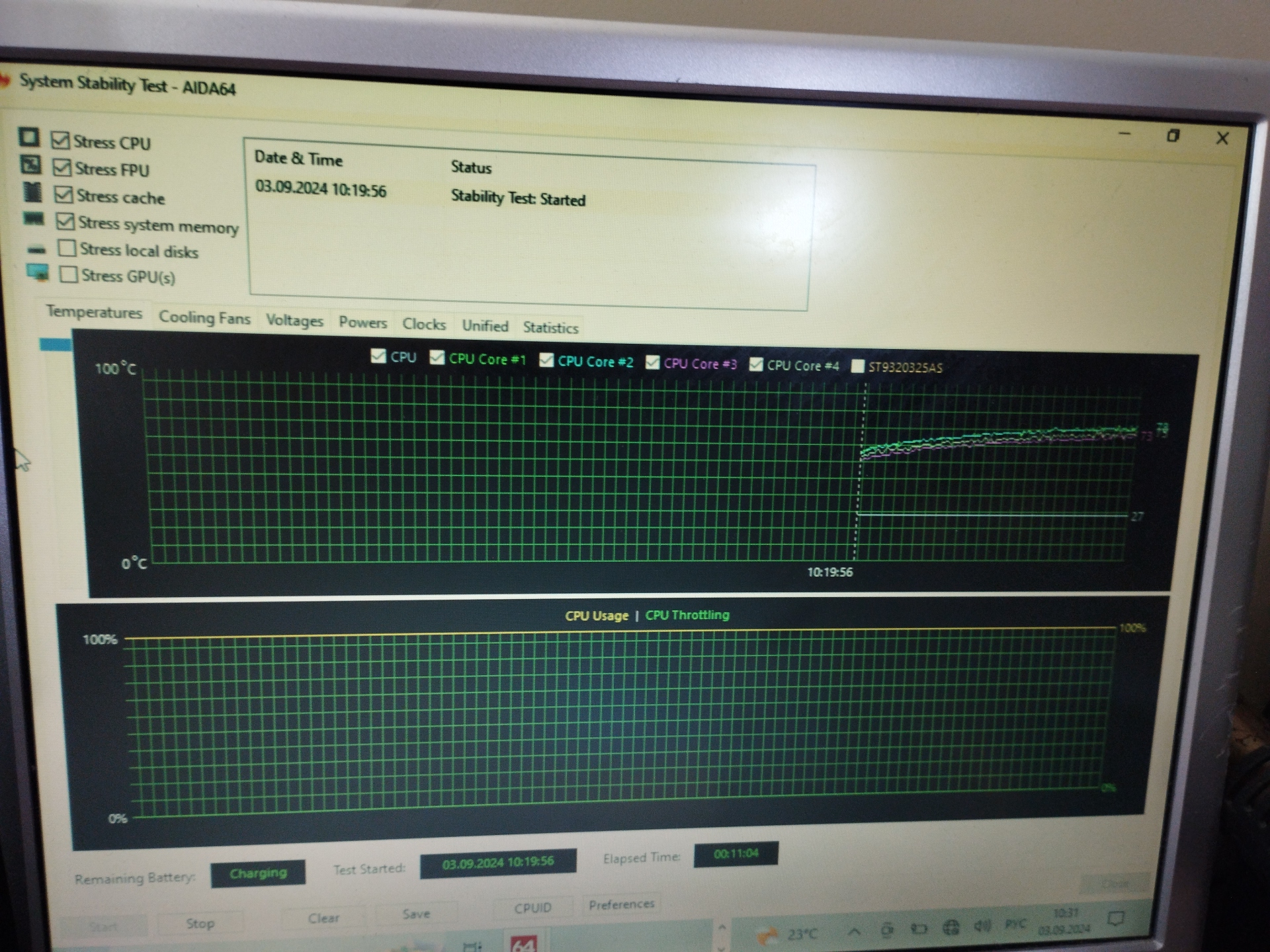This screenshot has width=1270, height=952.
Task: Restore down the AIDA64 window
Action: click(1173, 136)
